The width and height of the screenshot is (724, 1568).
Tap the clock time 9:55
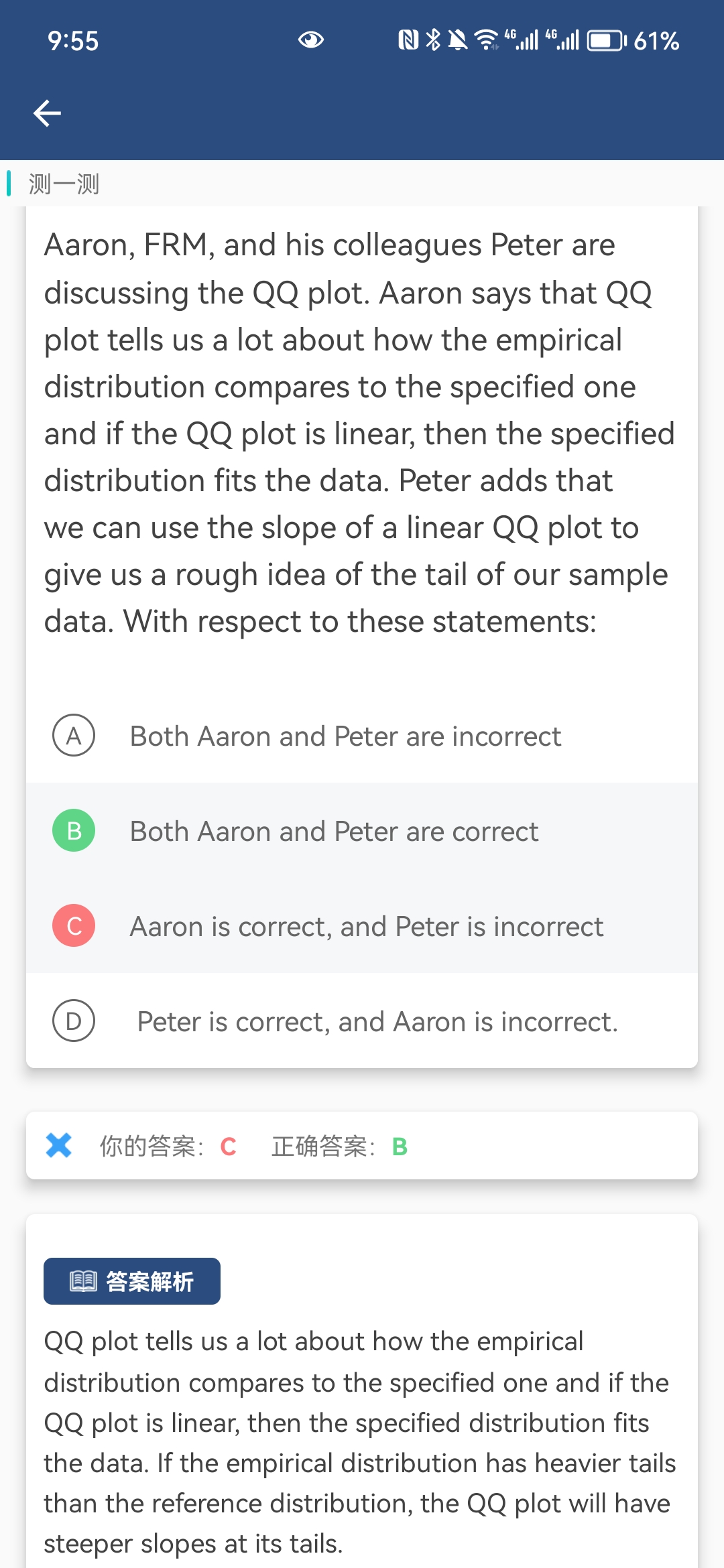tap(73, 41)
